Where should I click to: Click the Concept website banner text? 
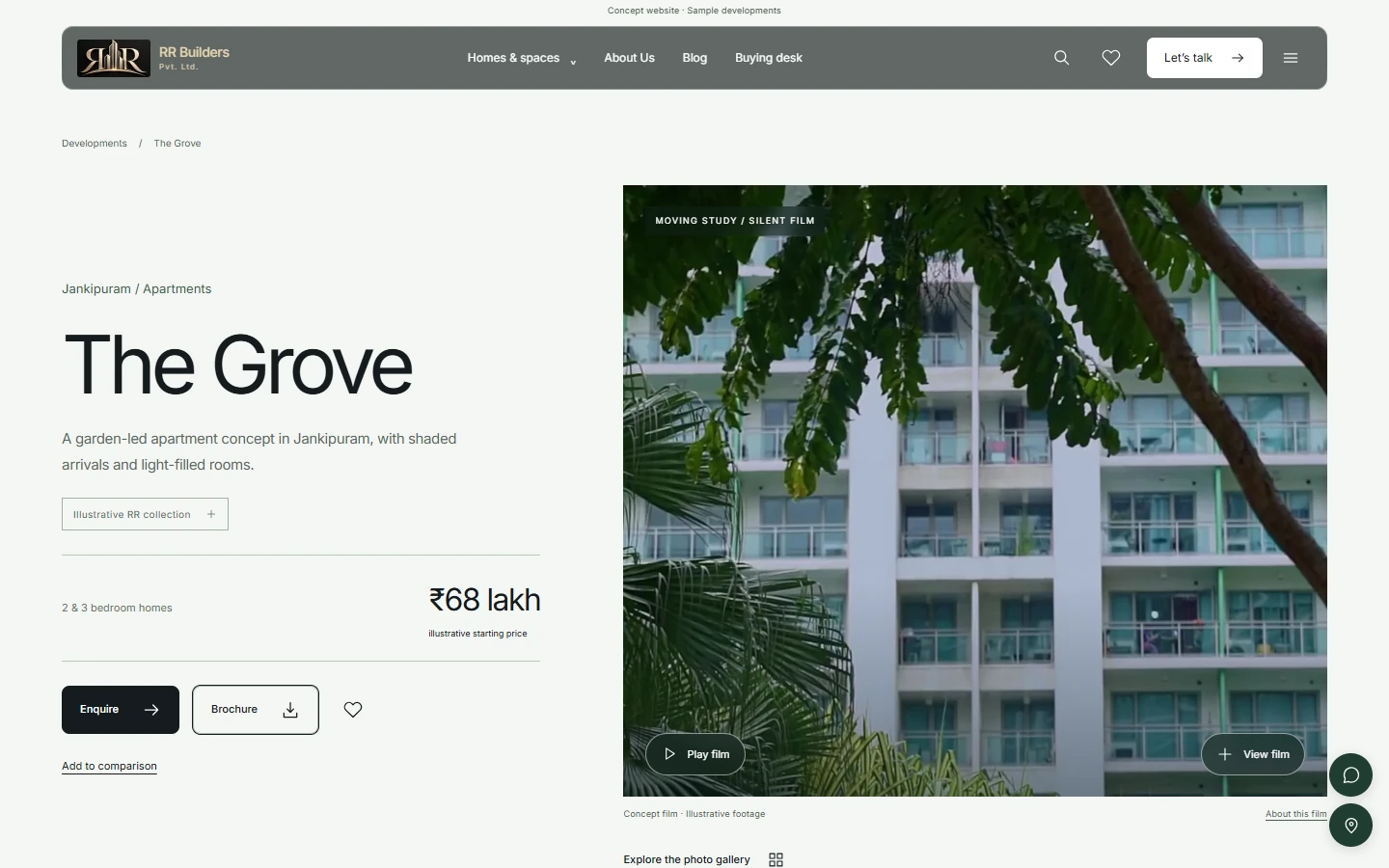[x=694, y=11]
